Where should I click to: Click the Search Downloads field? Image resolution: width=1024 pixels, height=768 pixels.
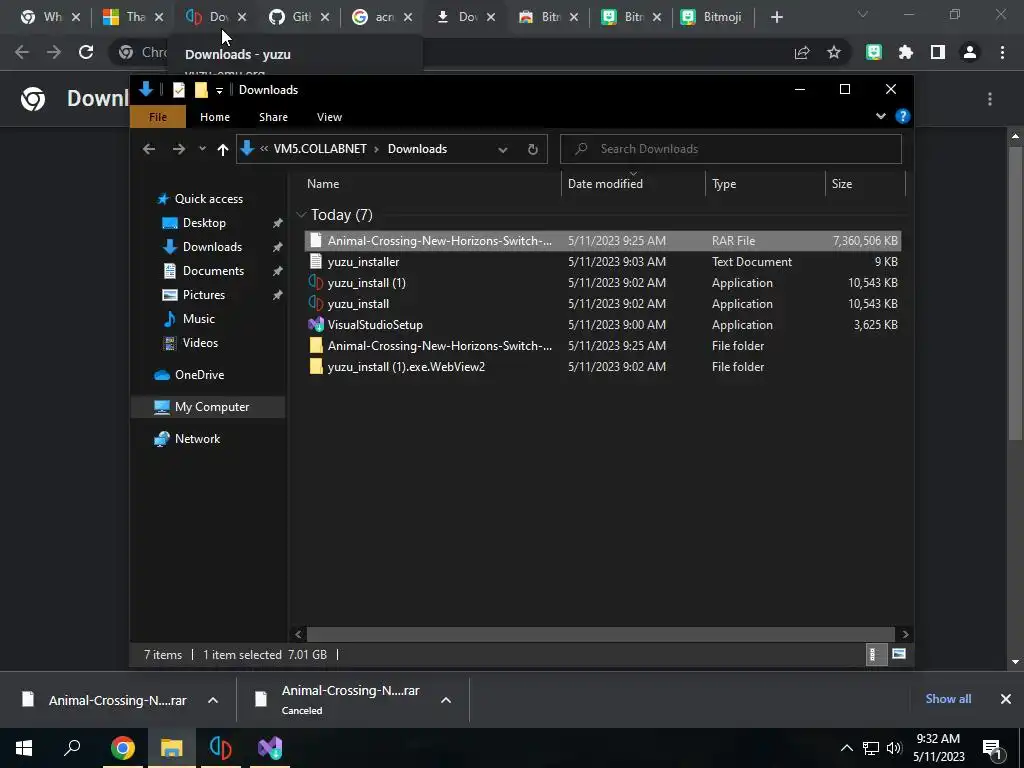(x=731, y=149)
